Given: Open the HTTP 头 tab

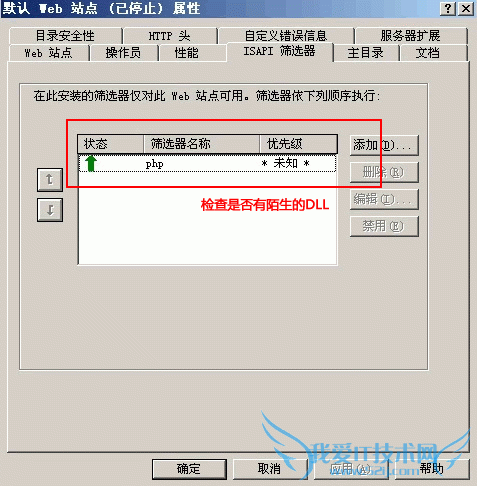Looking at the screenshot, I should tap(170, 36).
